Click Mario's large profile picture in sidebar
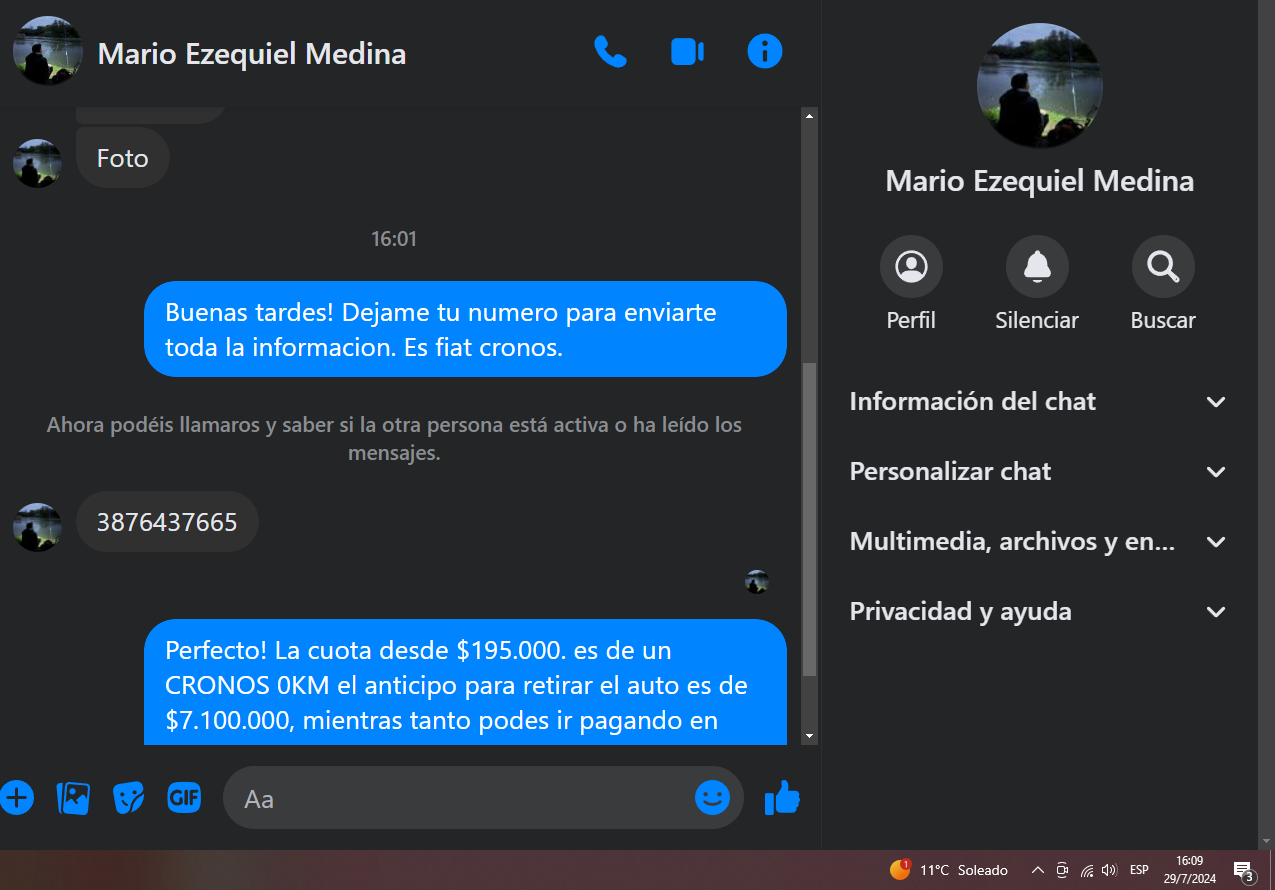The width and height of the screenshot is (1275, 890). (x=1039, y=86)
